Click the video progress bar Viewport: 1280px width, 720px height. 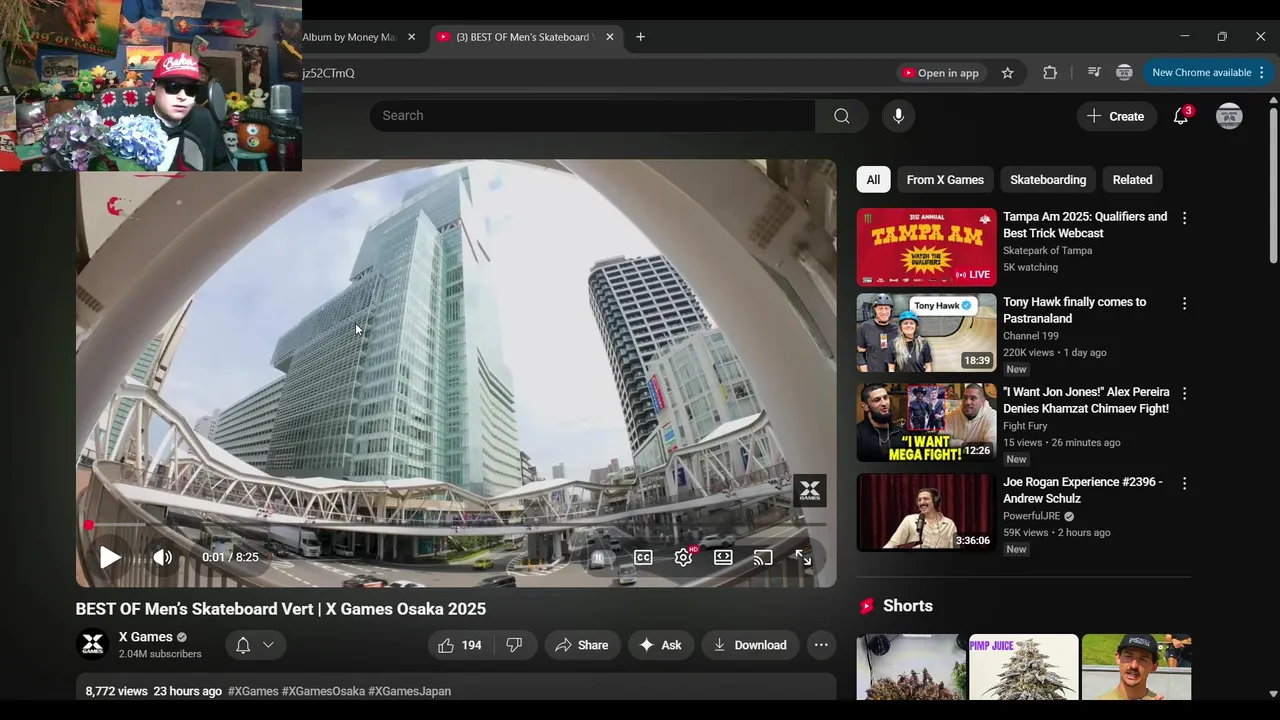click(456, 525)
